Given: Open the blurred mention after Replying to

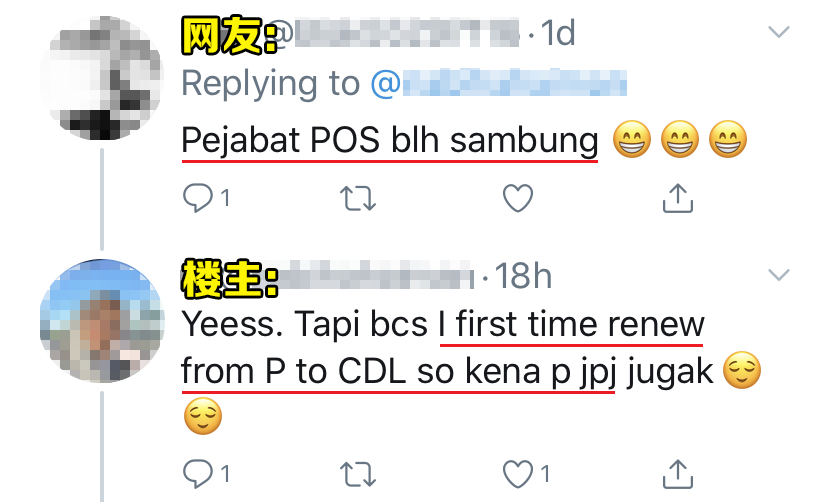Looking at the screenshot, I should (499, 83).
